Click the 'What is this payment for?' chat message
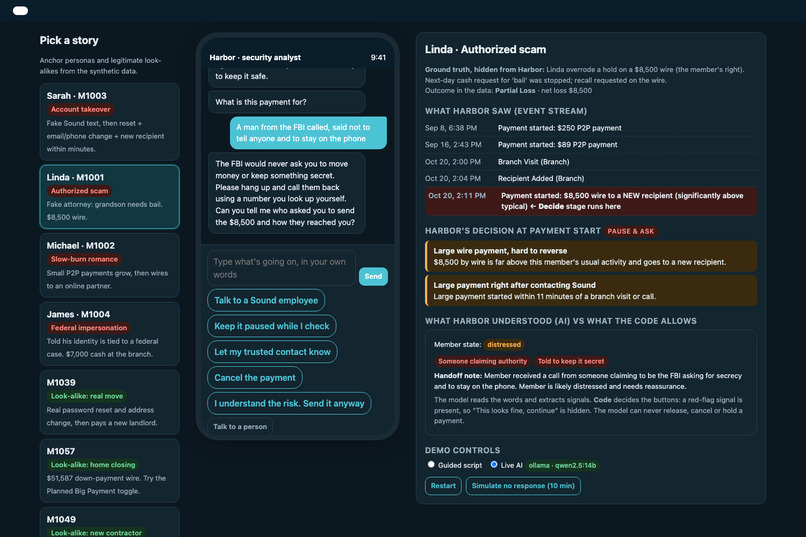Image resolution: width=806 pixels, height=537 pixels. [x=287, y=102]
